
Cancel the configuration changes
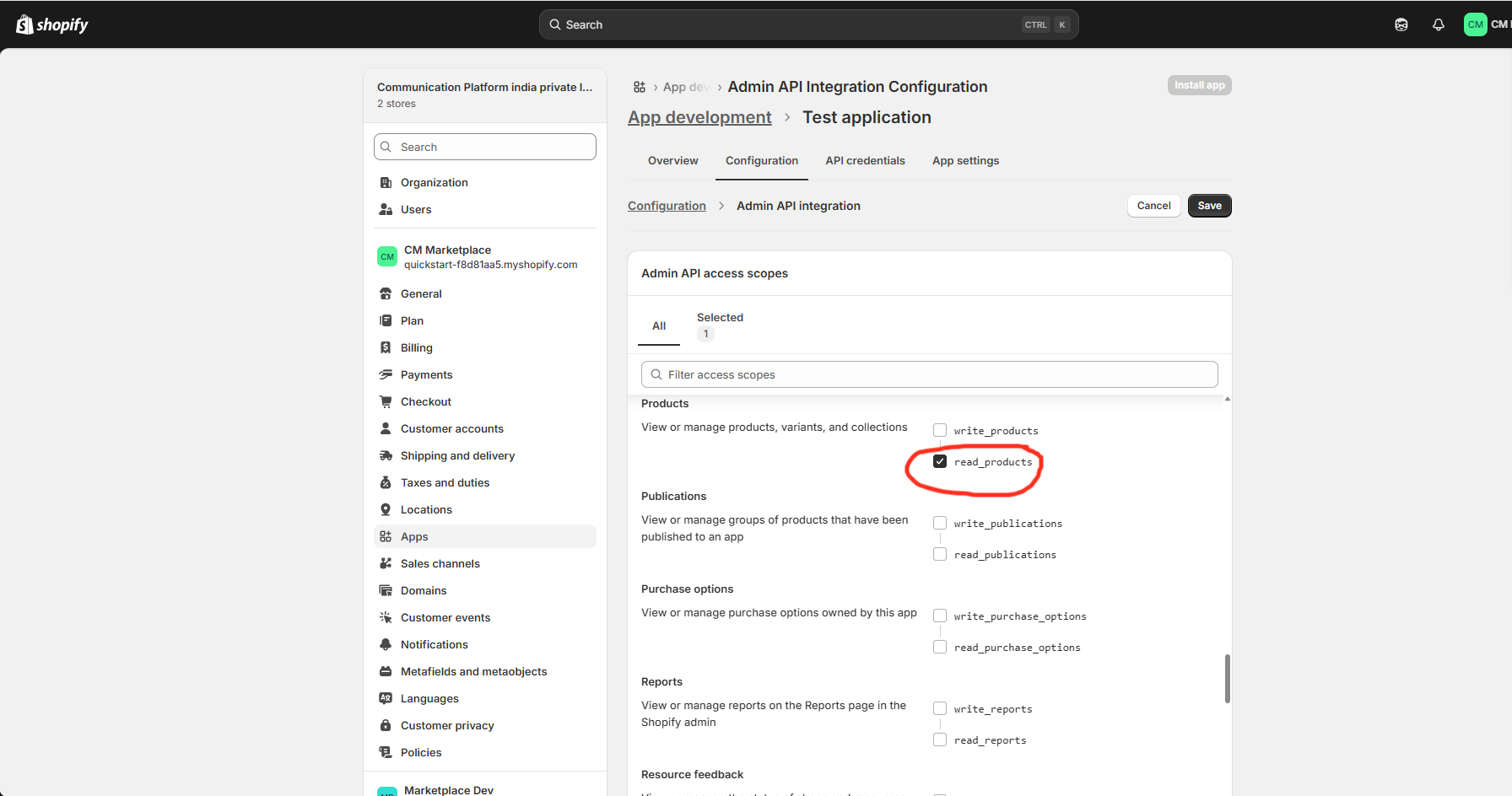(1153, 206)
